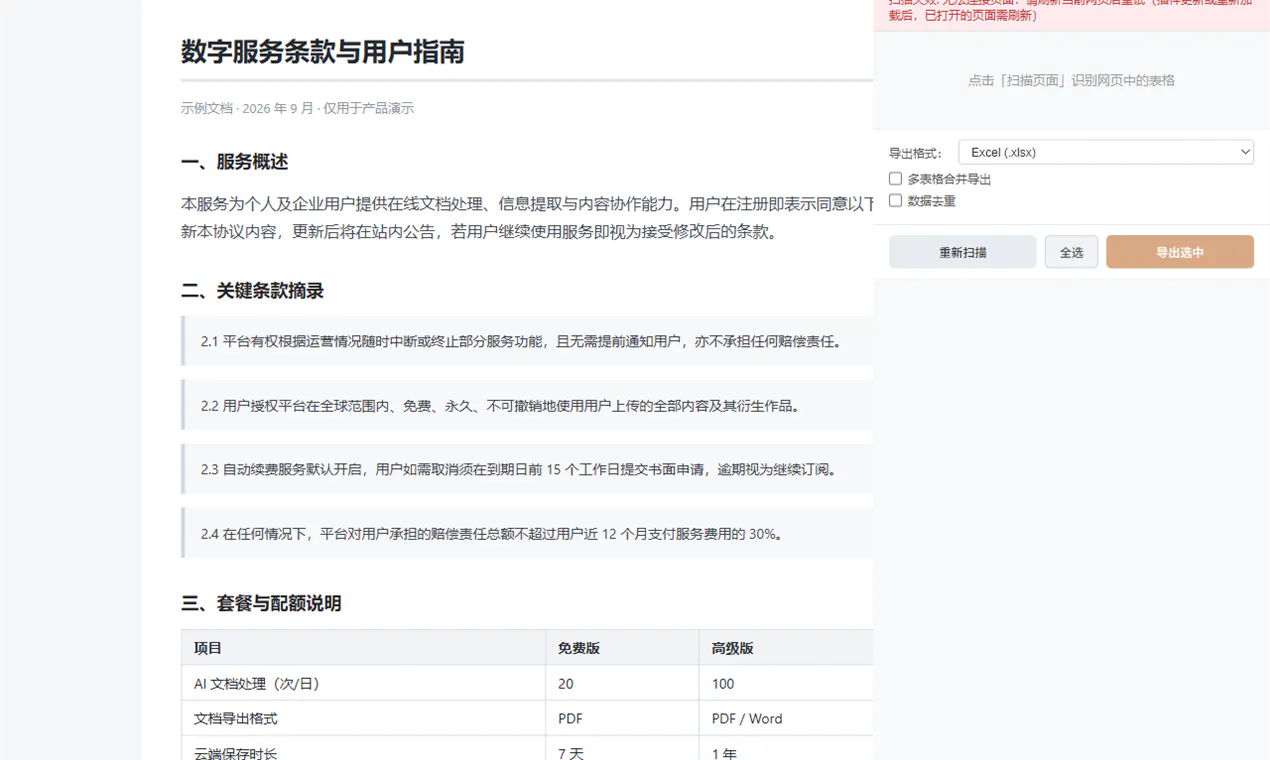Image resolution: width=1270 pixels, height=760 pixels.
Task: Click the 重新扫描 button
Action: (962, 252)
